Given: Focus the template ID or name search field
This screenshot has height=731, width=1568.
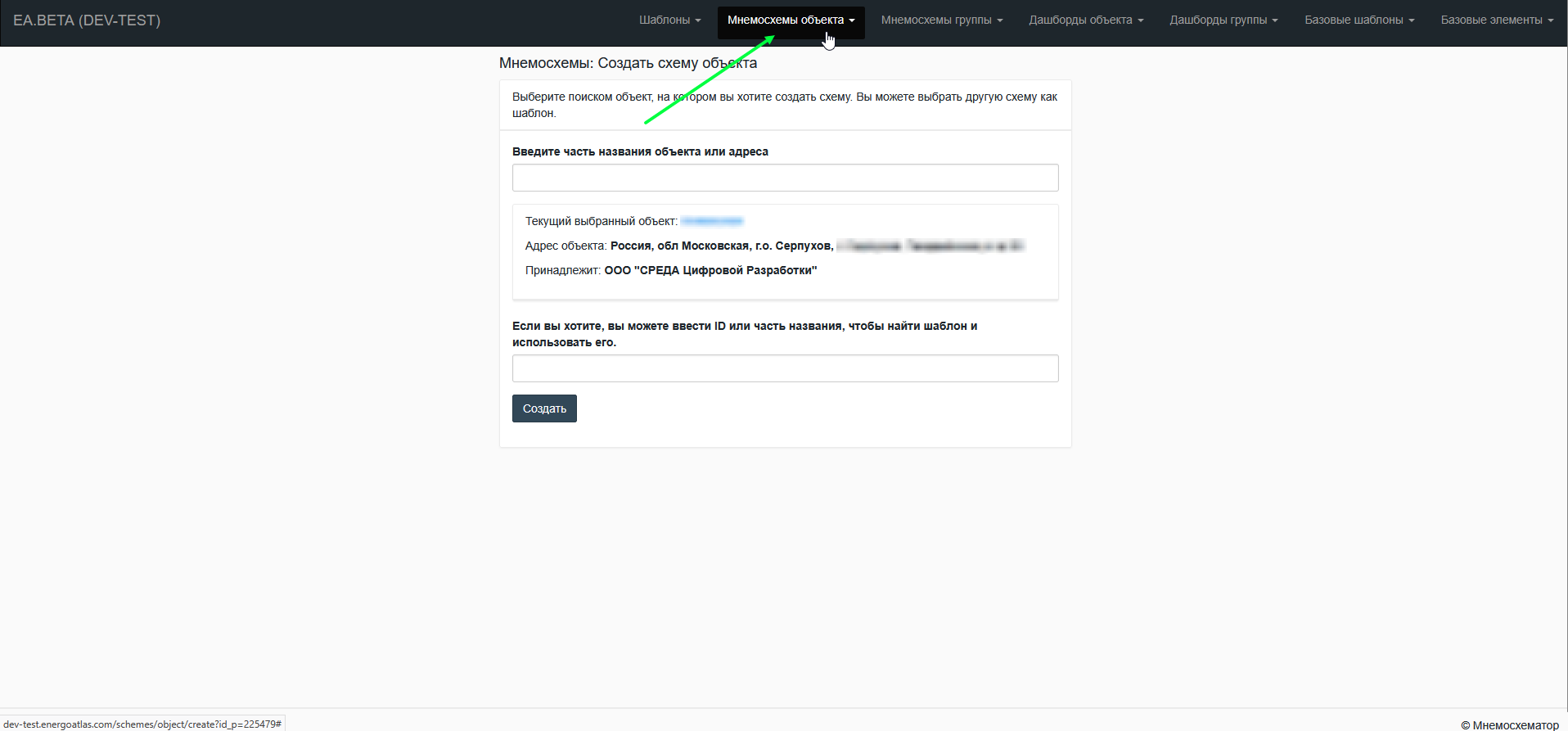Looking at the screenshot, I should (x=785, y=368).
